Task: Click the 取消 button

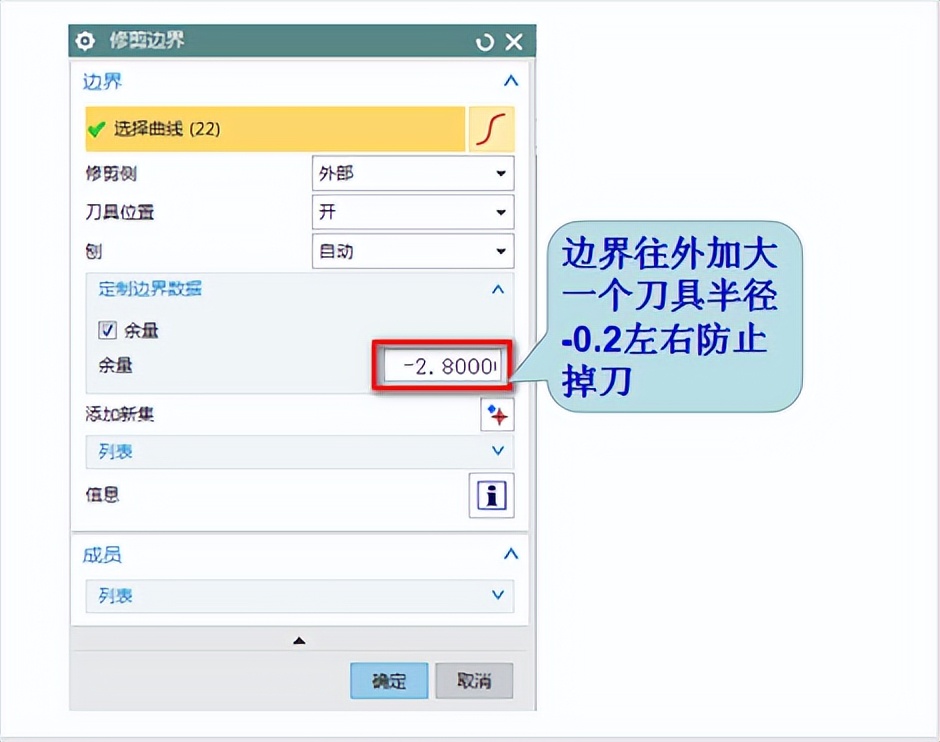Action: 473,680
